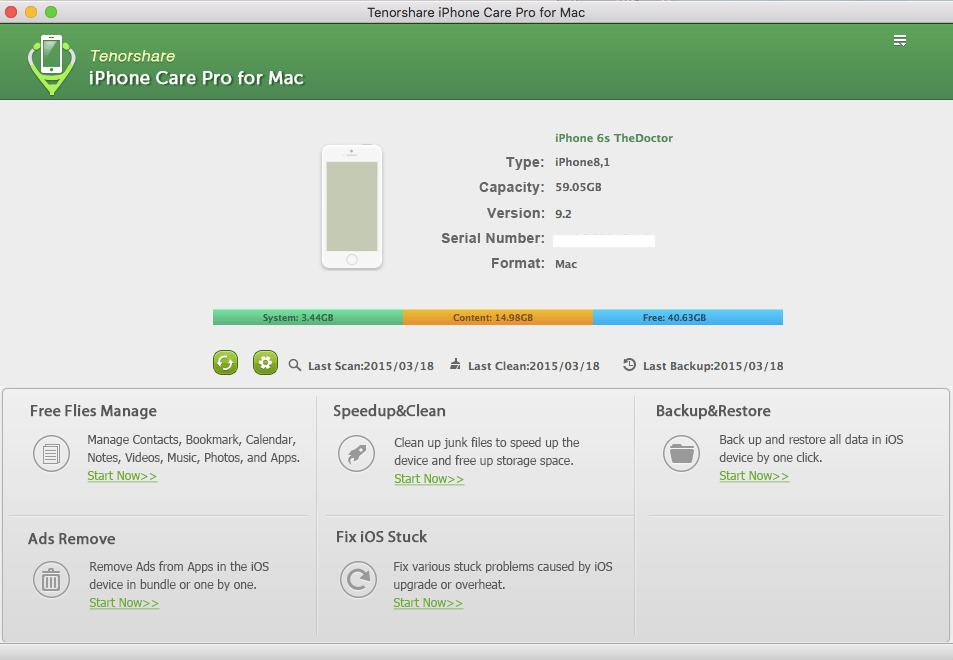
Task: Close the window with red button
Action: point(11,12)
